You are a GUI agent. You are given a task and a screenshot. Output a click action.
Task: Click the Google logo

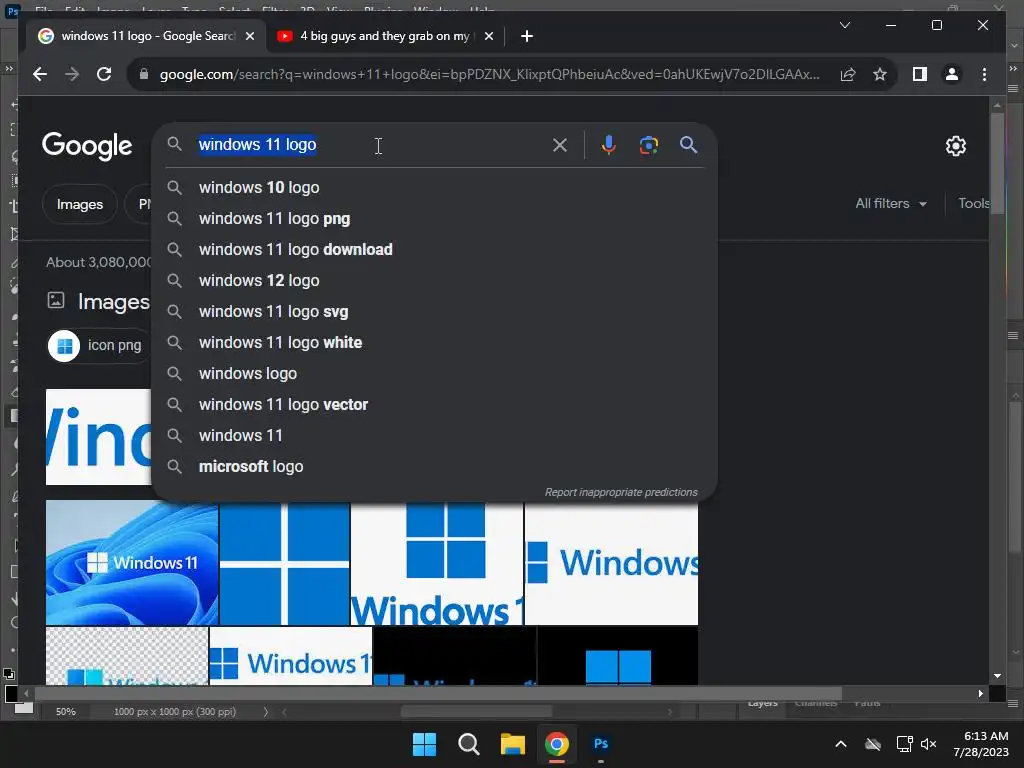point(87,146)
